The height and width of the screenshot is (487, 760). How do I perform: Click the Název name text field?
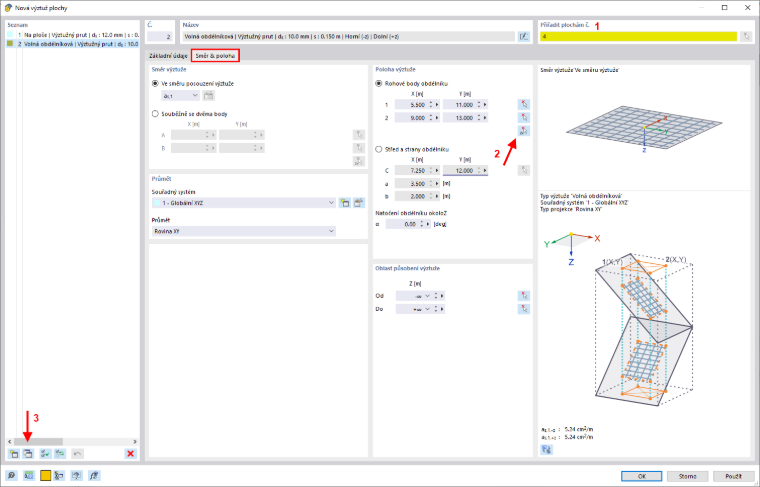point(348,36)
